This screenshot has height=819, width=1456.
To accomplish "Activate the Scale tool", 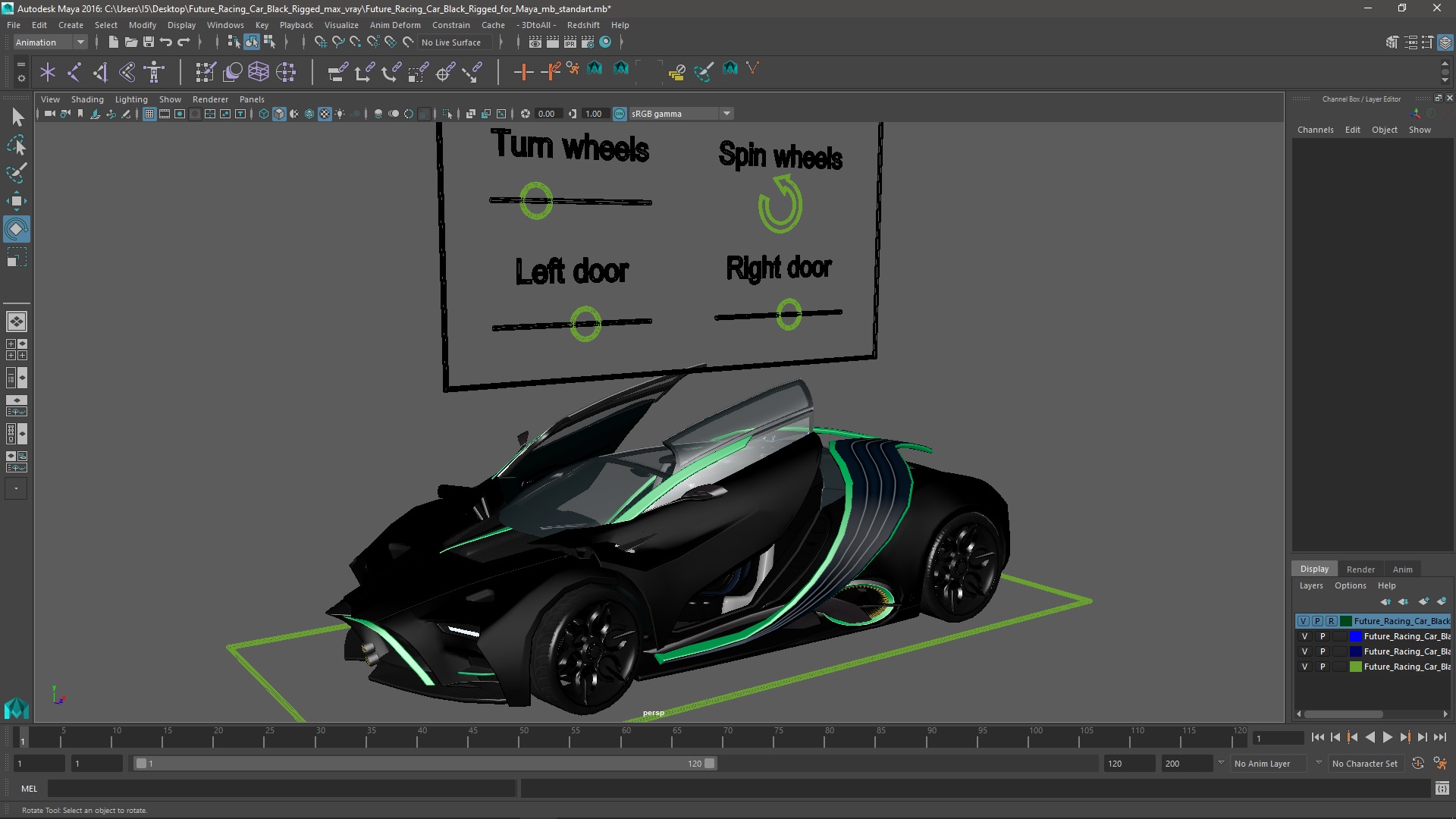I will click(17, 257).
